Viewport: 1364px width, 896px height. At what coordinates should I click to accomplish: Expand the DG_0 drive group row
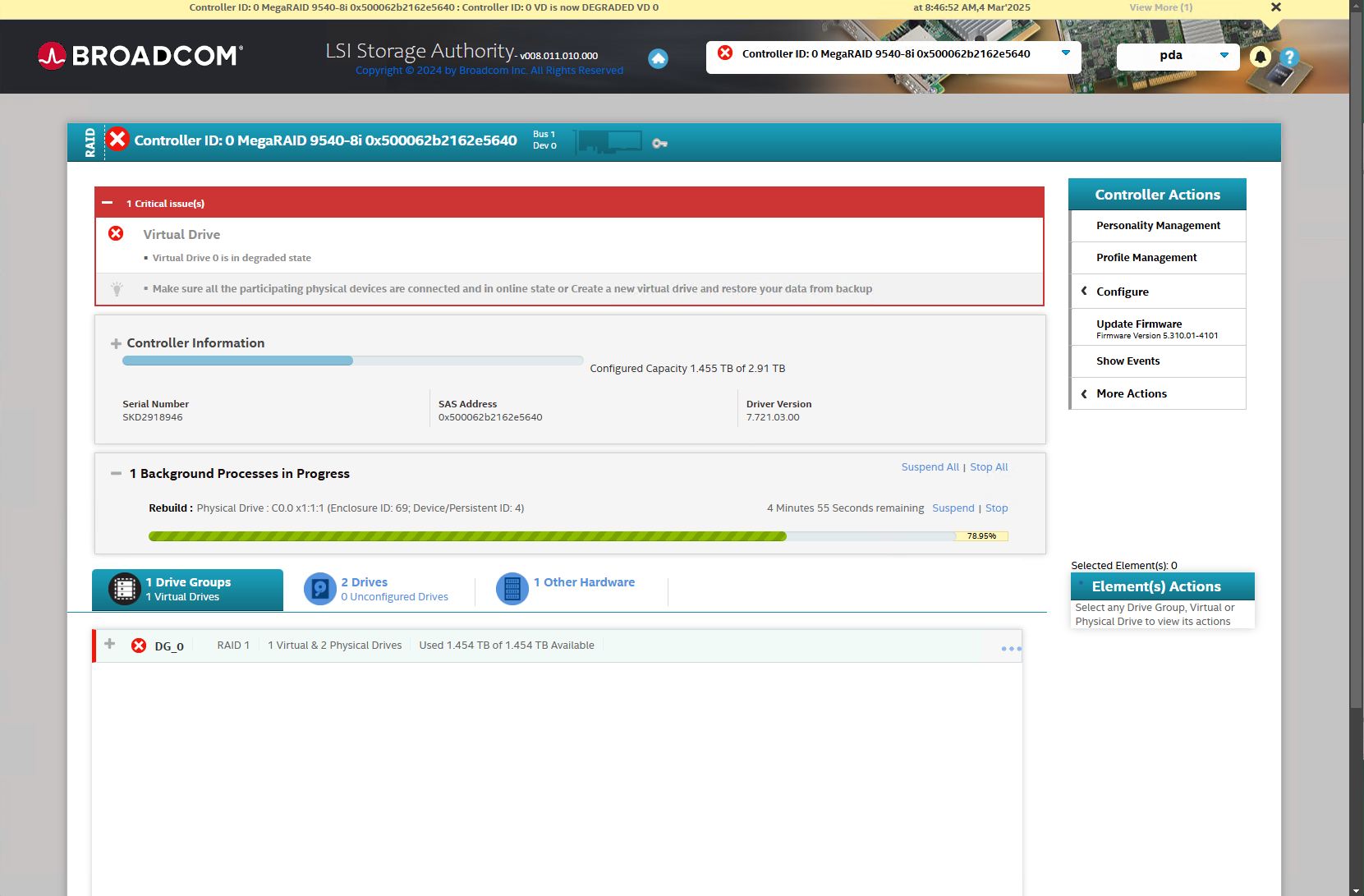tap(109, 644)
